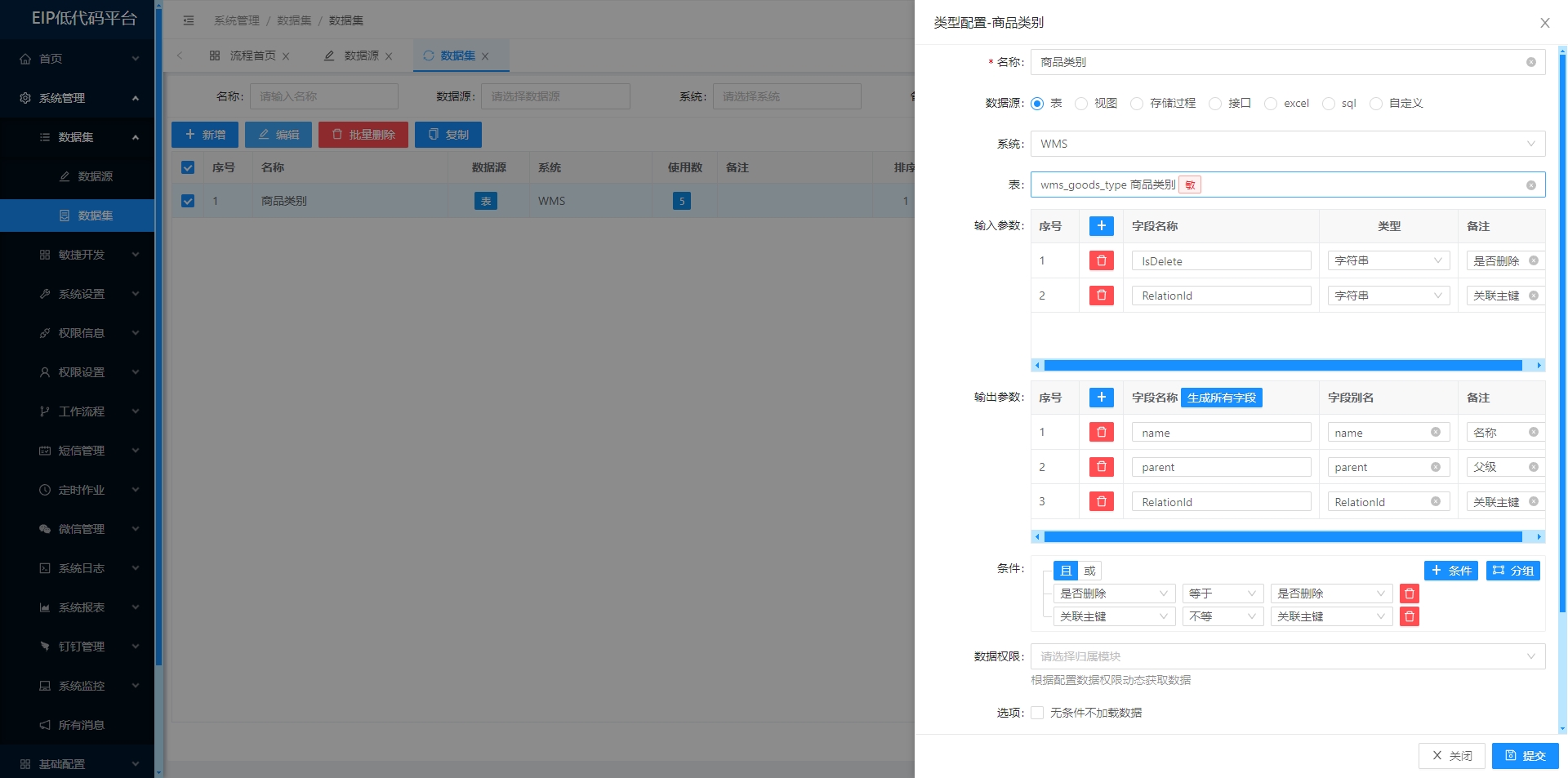Click the 生成所有字段 button
The height and width of the screenshot is (778, 1568).
(1221, 398)
